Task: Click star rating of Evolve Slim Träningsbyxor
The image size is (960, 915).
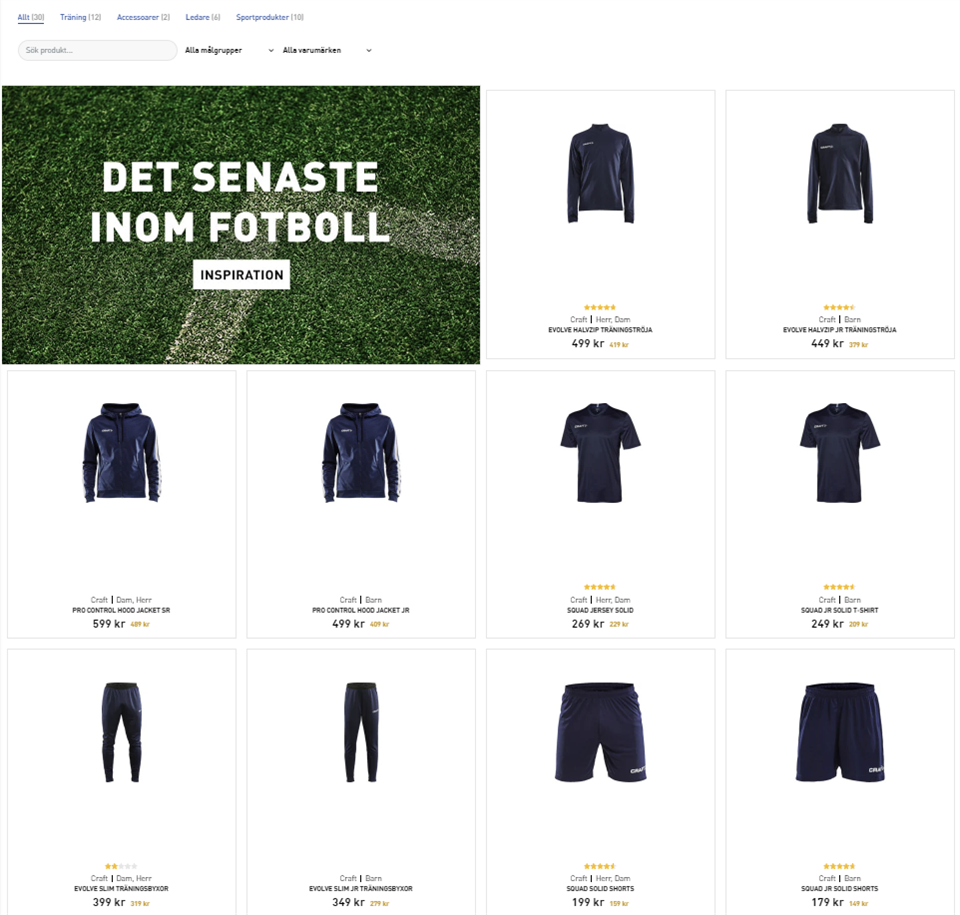Action: tap(121, 866)
